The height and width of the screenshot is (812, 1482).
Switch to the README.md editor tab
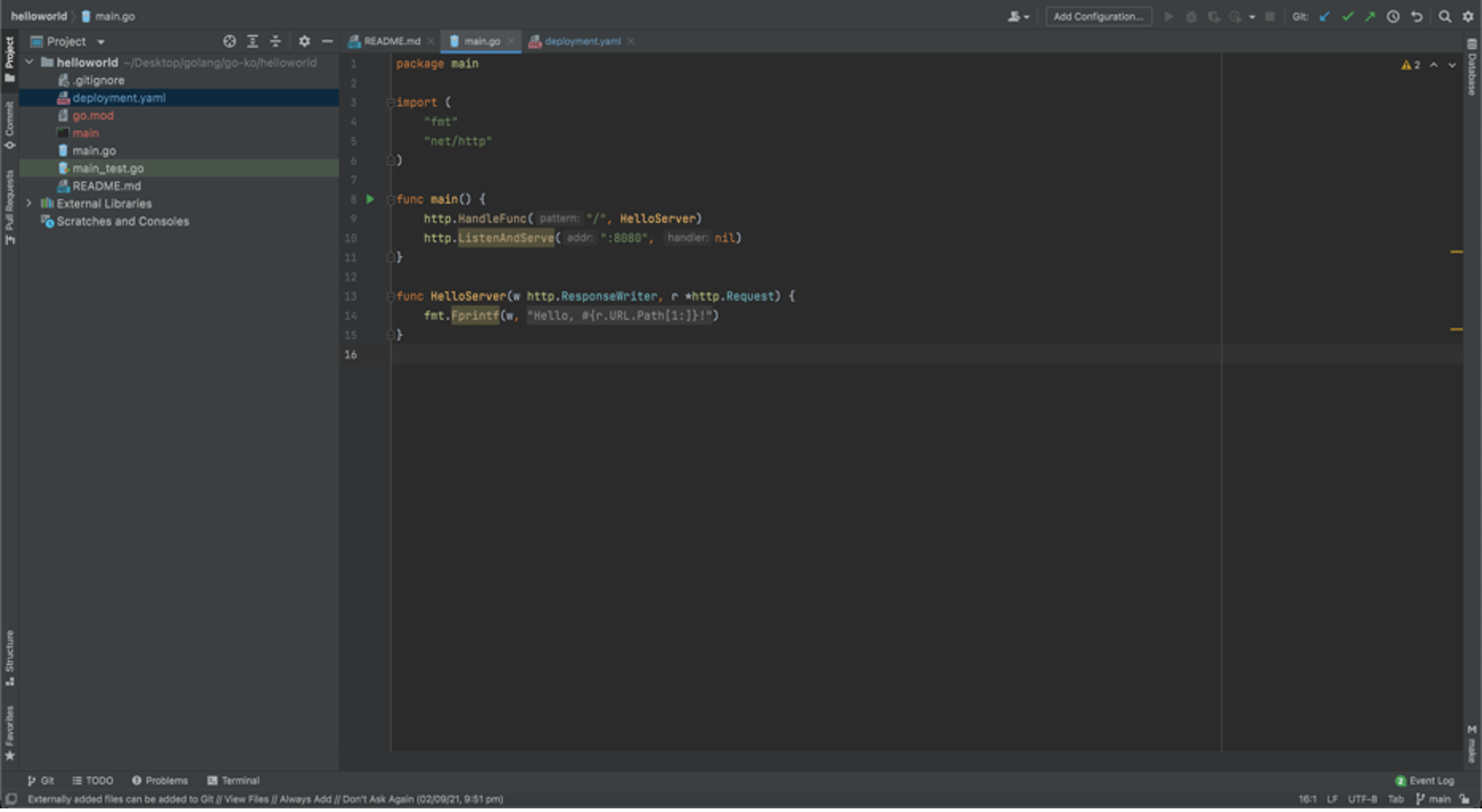[x=392, y=41]
